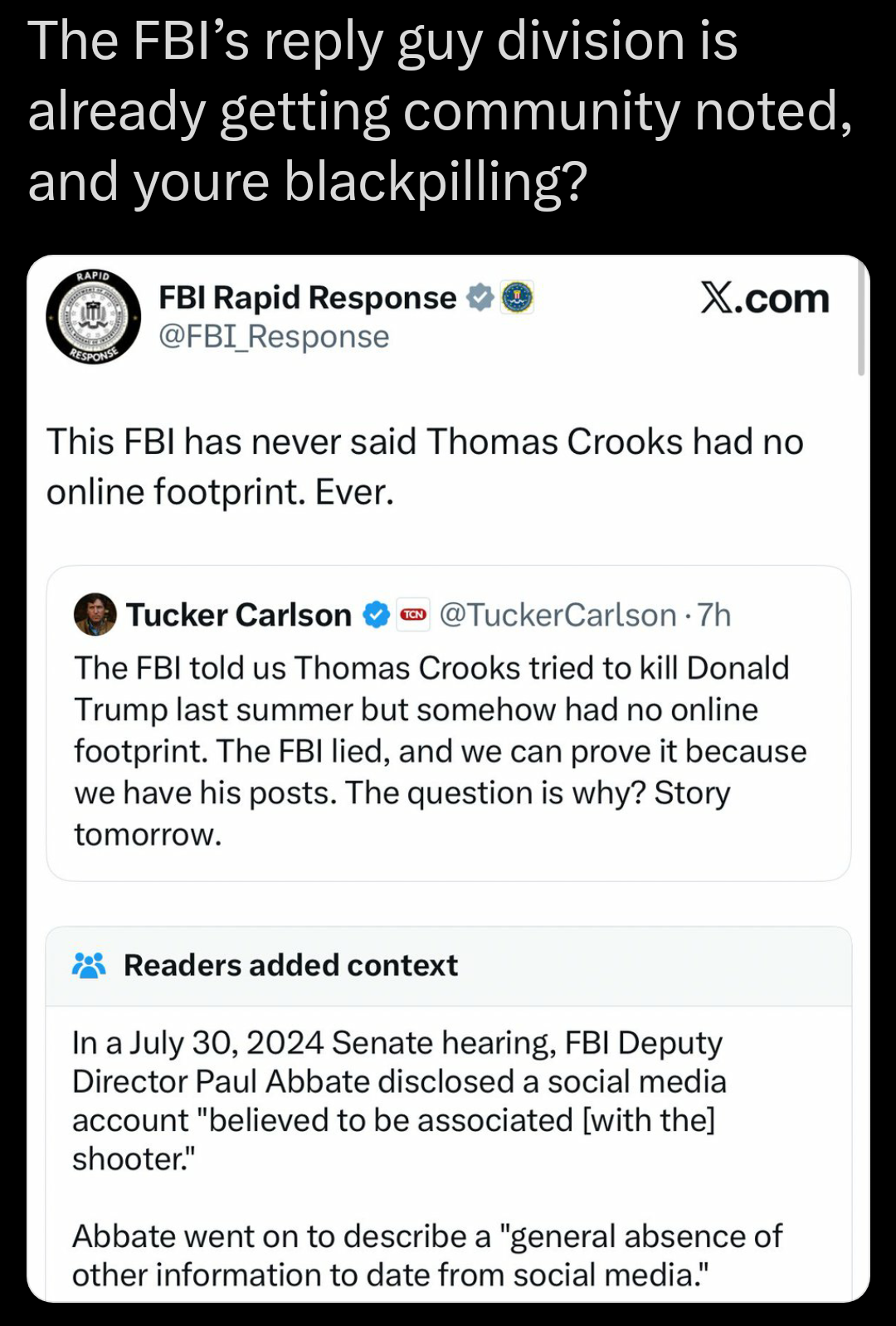Open the @FBI_Response handle
The width and height of the screenshot is (896, 1326).
[x=274, y=337]
